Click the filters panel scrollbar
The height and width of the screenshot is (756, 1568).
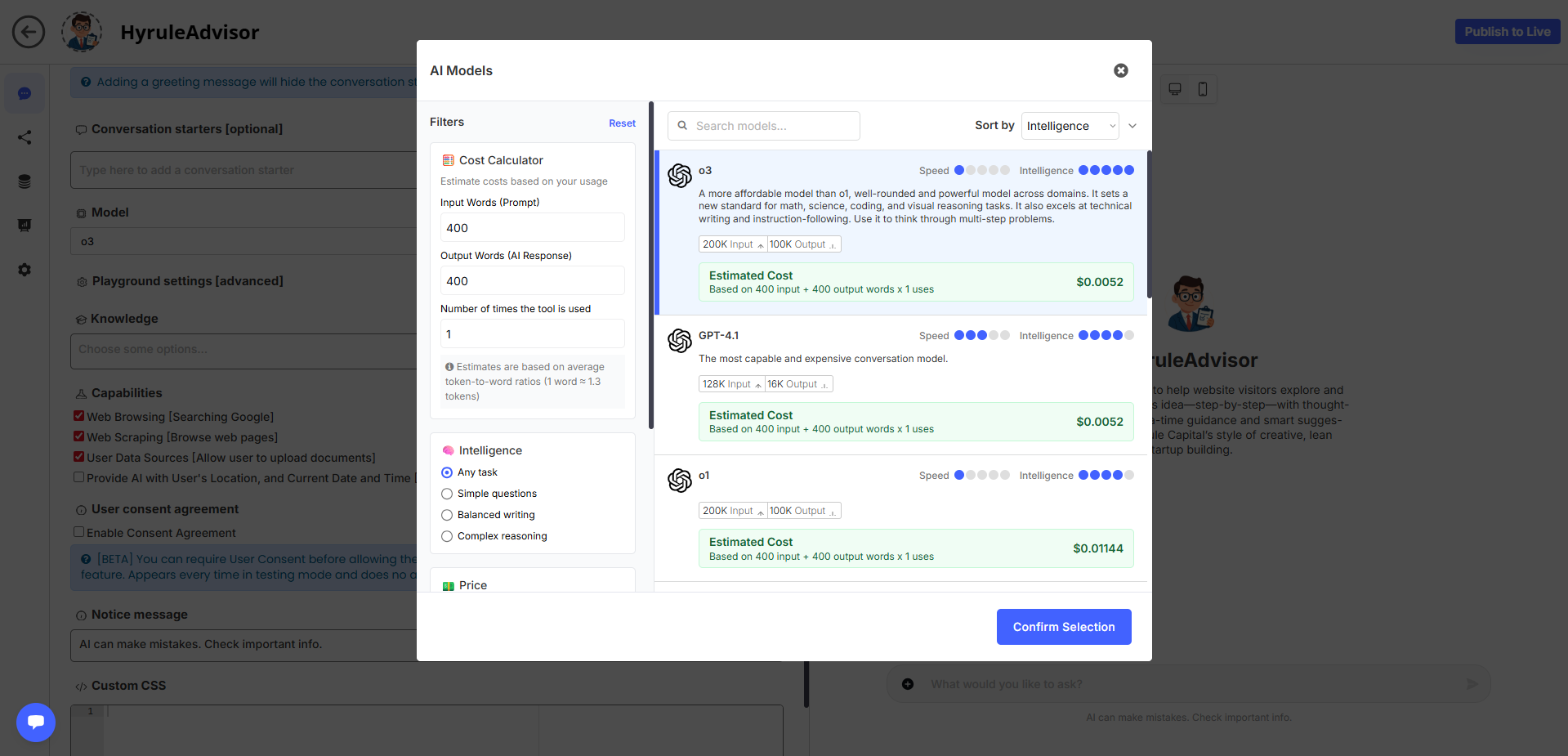click(651, 265)
